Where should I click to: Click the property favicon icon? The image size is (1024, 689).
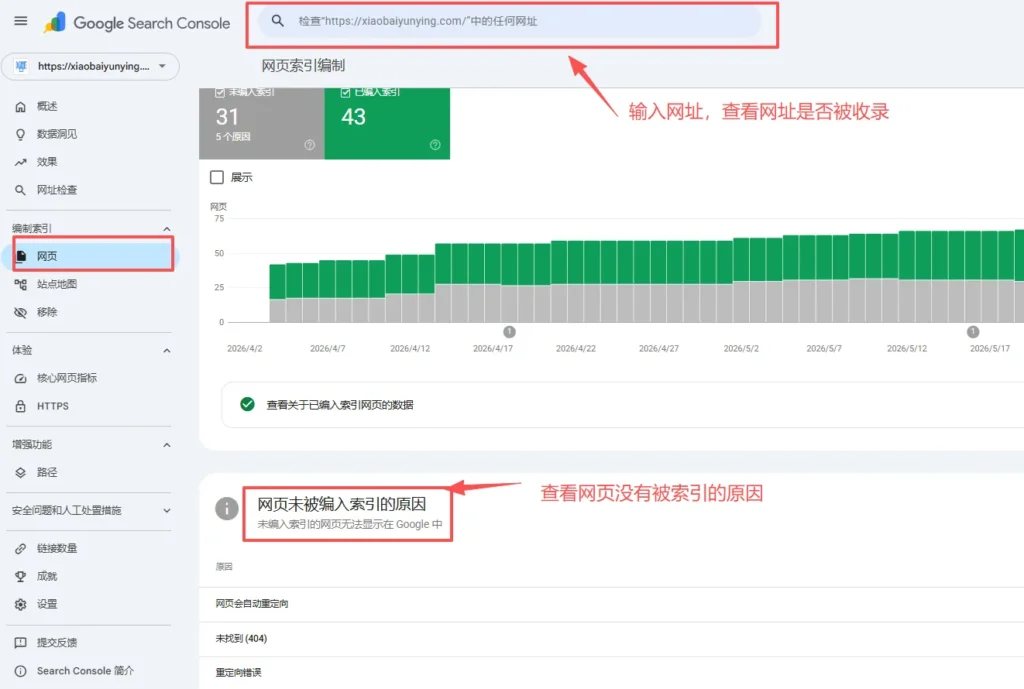pos(22,66)
